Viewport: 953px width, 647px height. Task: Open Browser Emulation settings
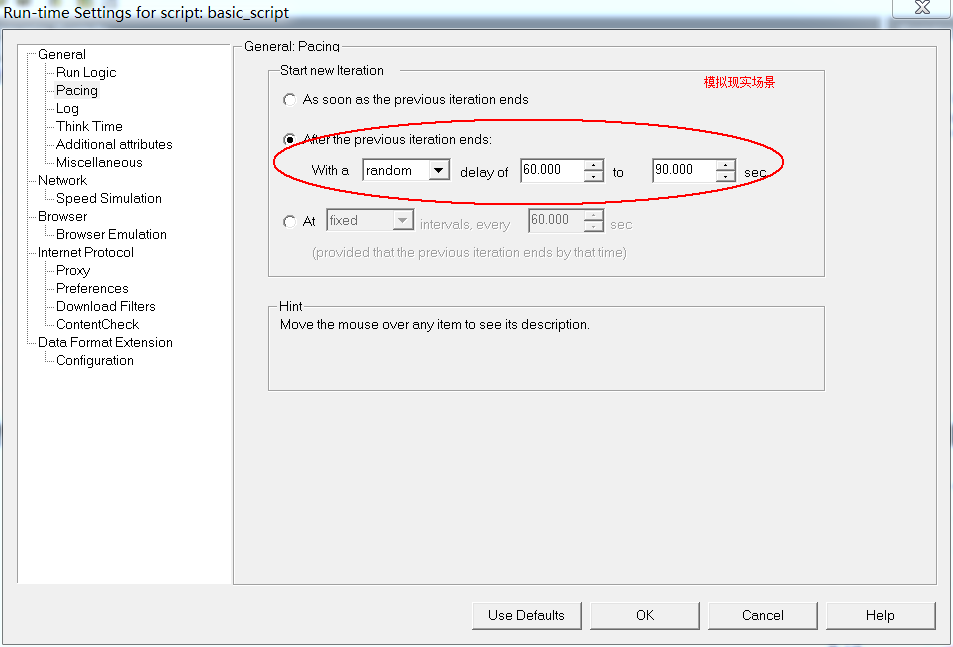click(x=111, y=234)
